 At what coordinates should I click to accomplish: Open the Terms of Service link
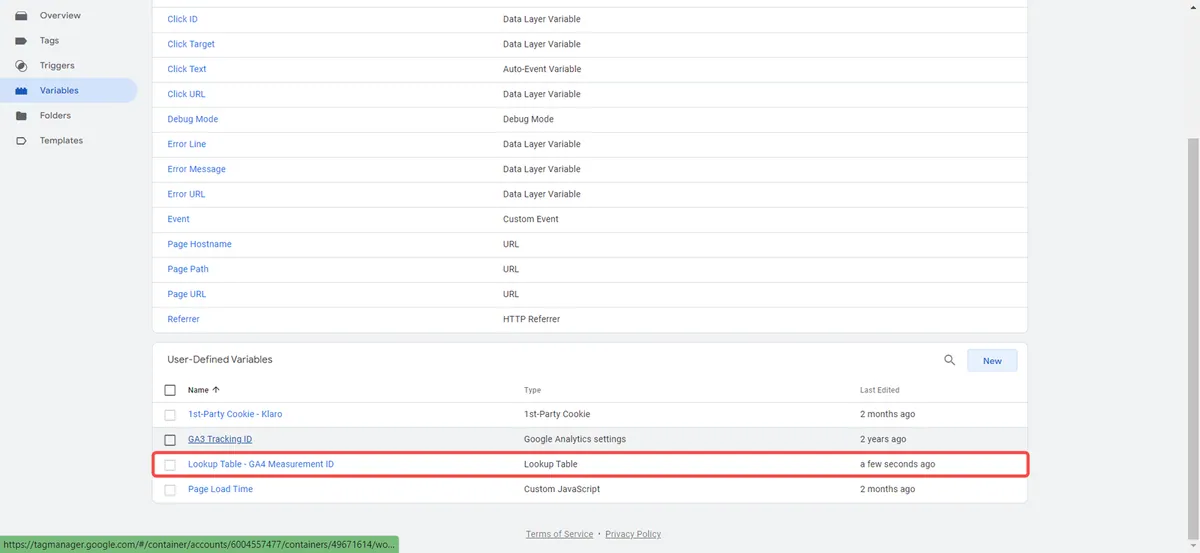click(x=559, y=534)
